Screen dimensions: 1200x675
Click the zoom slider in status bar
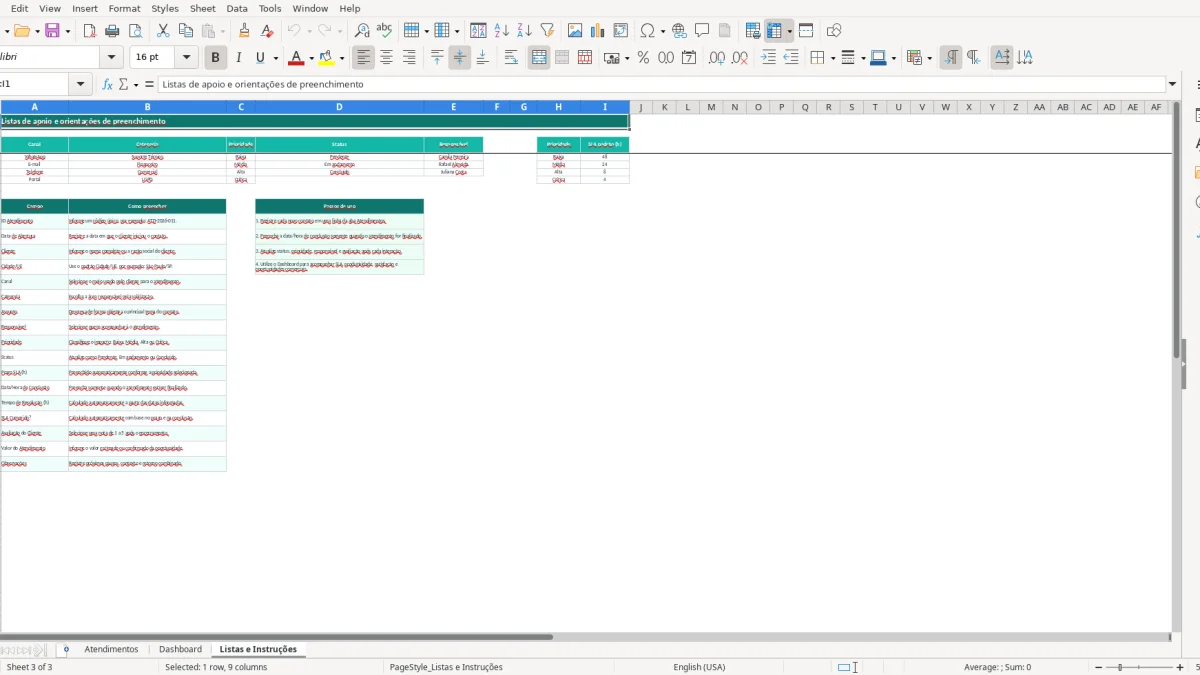pyautogui.click(x=1141, y=667)
